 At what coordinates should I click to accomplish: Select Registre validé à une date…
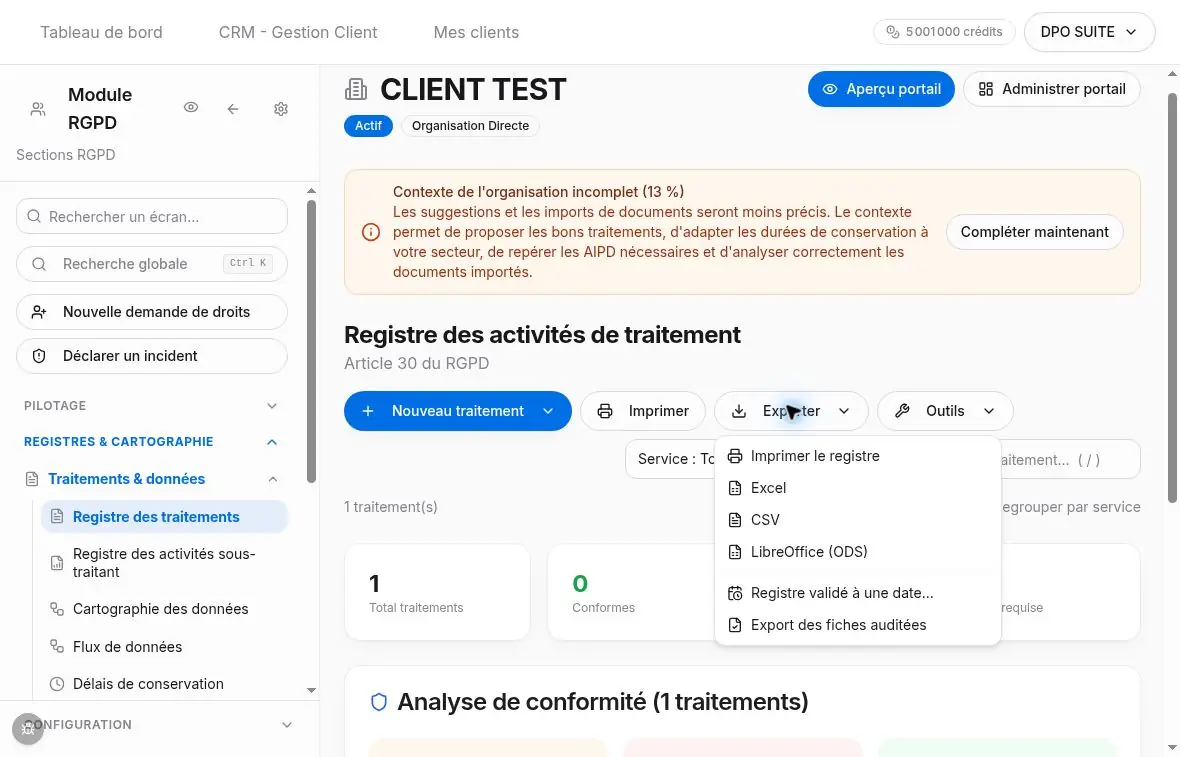click(x=857, y=594)
